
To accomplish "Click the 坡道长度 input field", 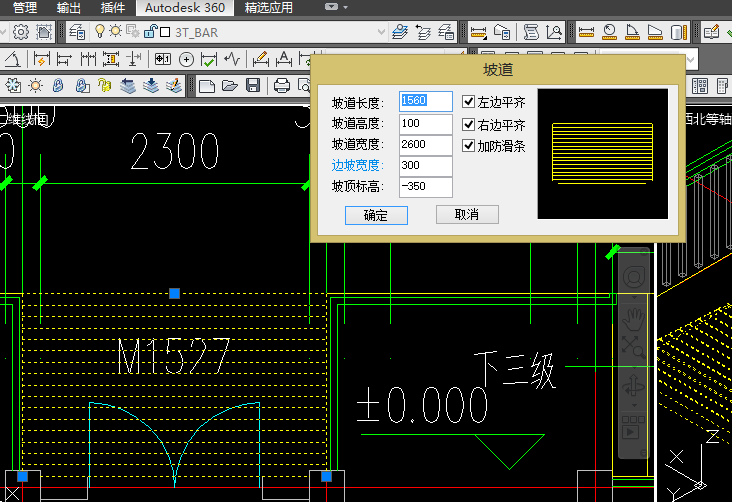I will pyautogui.click(x=426, y=101).
